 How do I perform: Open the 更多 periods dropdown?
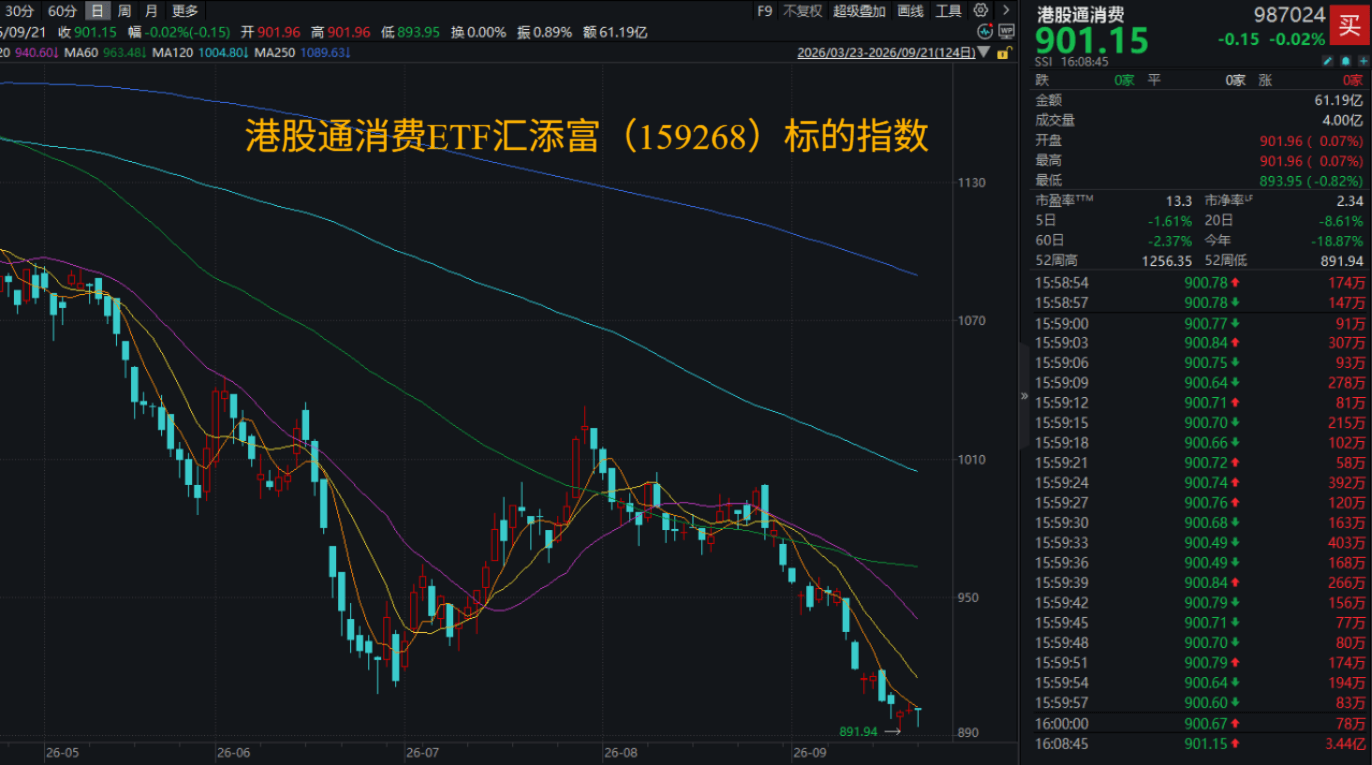pos(185,11)
